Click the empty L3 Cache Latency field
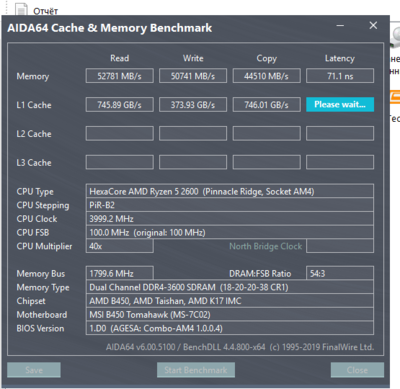 (340, 162)
